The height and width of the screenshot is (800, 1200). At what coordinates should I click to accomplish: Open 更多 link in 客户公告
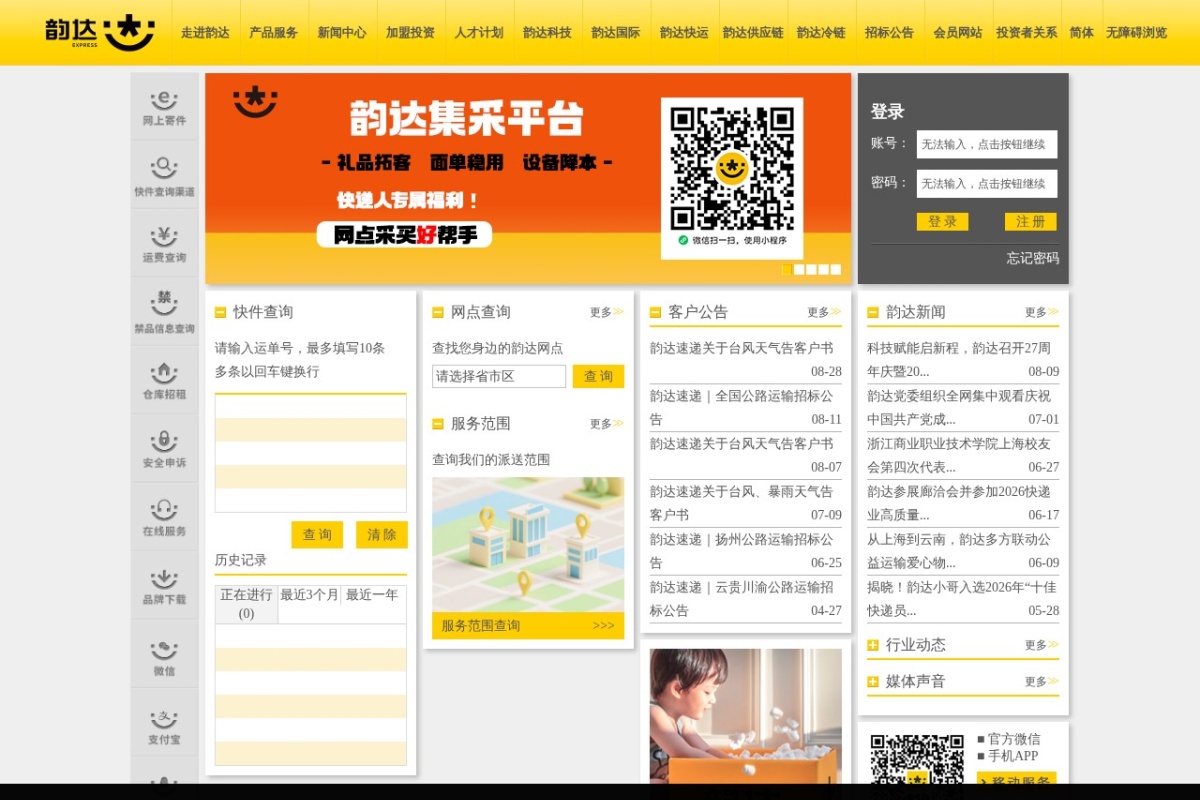tap(824, 313)
